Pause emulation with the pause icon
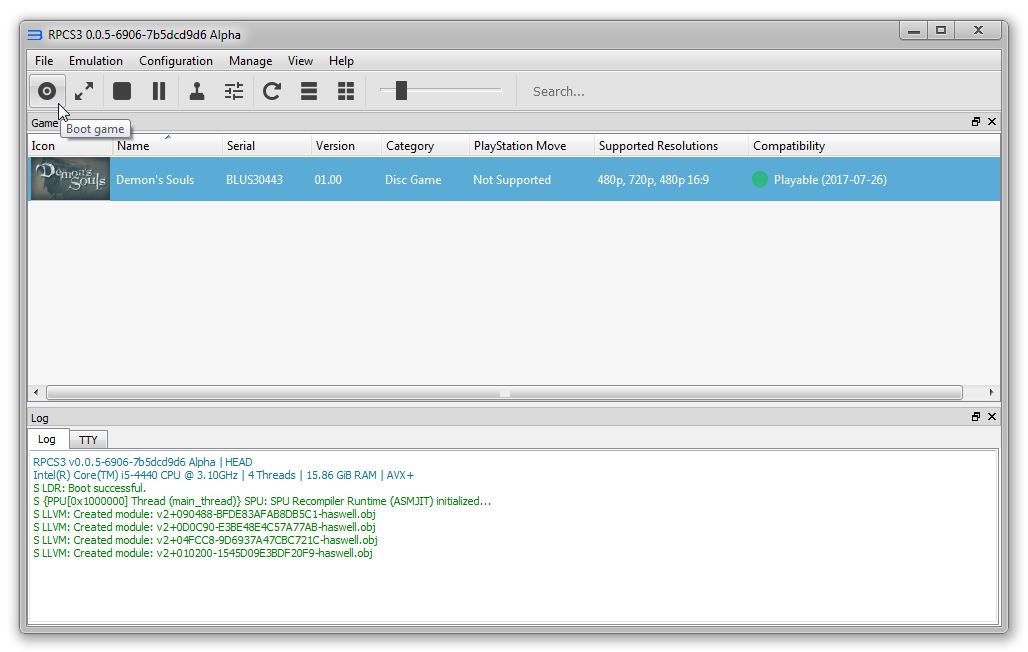Viewport: 1028px width, 652px height. 159,91
